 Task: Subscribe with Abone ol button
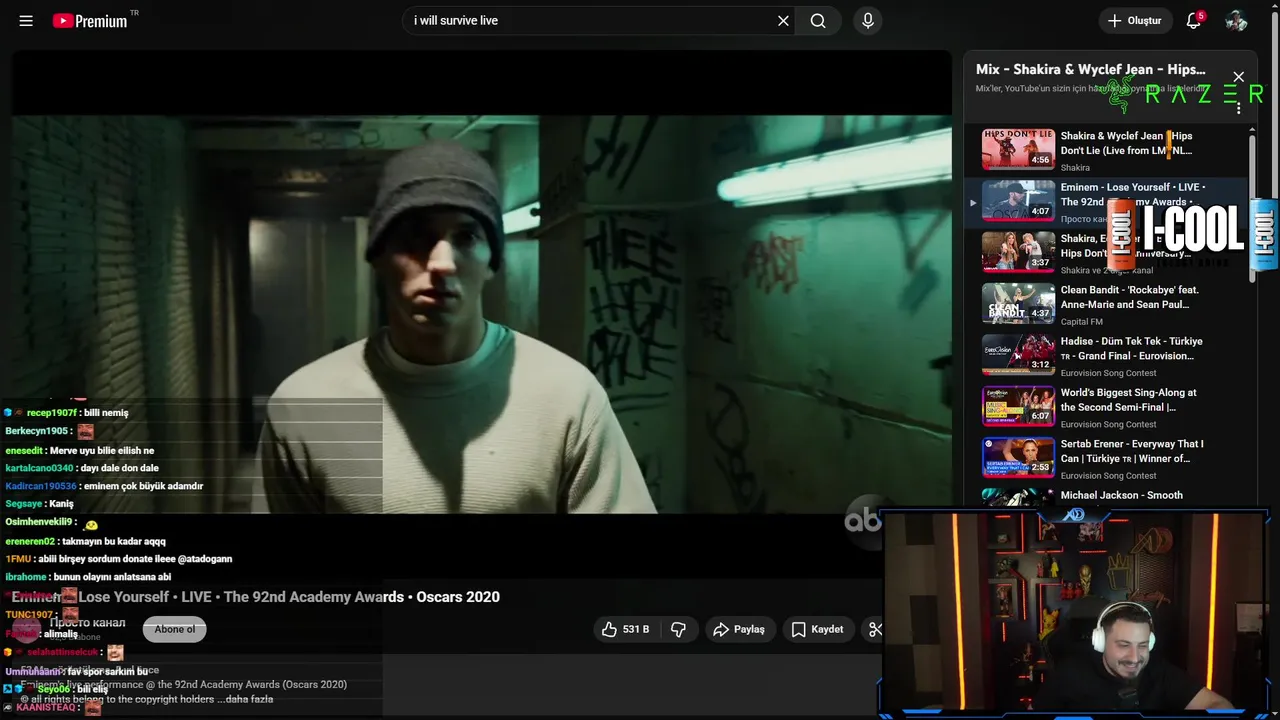pyautogui.click(x=175, y=629)
